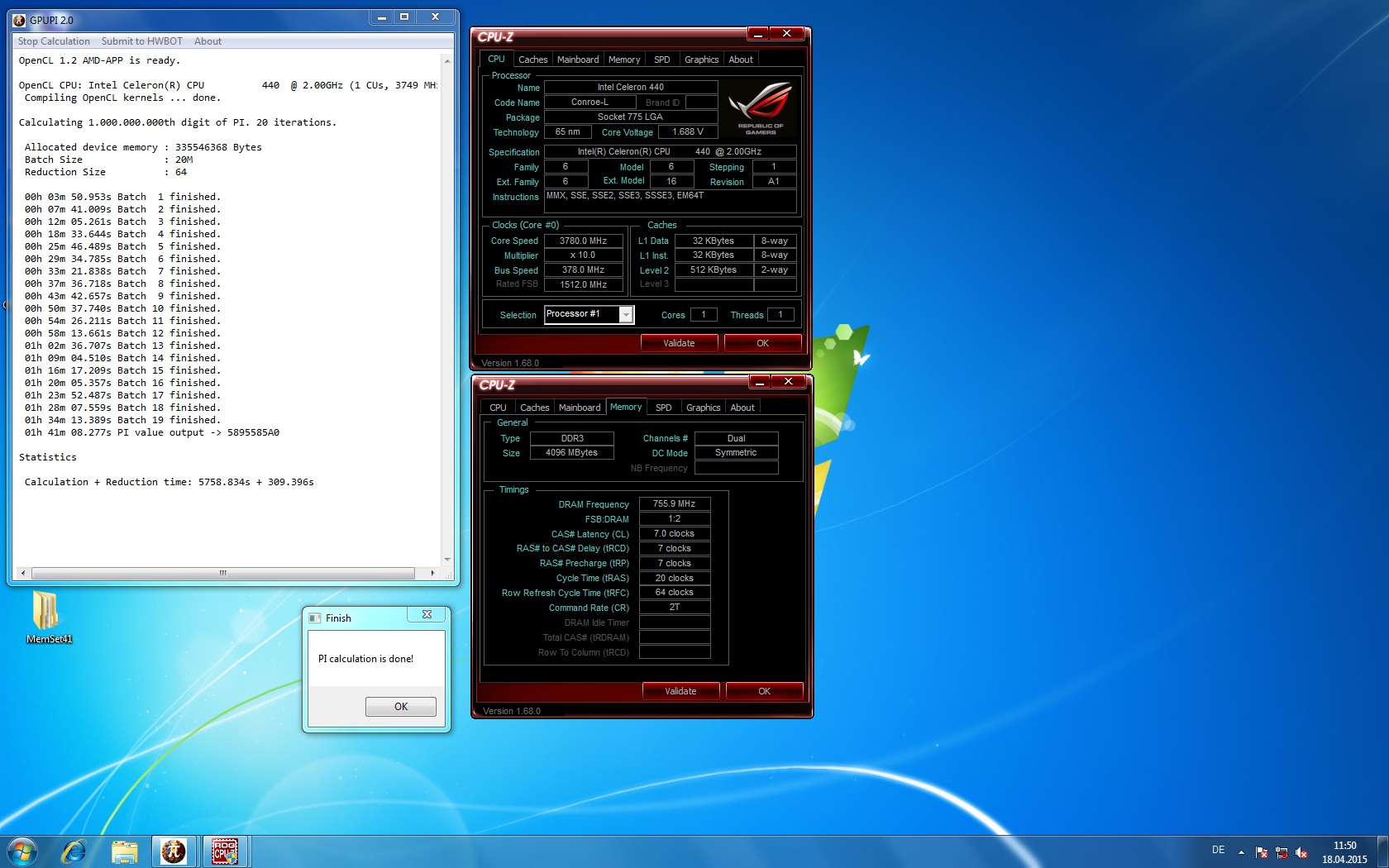Screen dimensions: 1389x868
Task: Click the Bus Speed 378.0 MHz value
Action: click(x=583, y=269)
